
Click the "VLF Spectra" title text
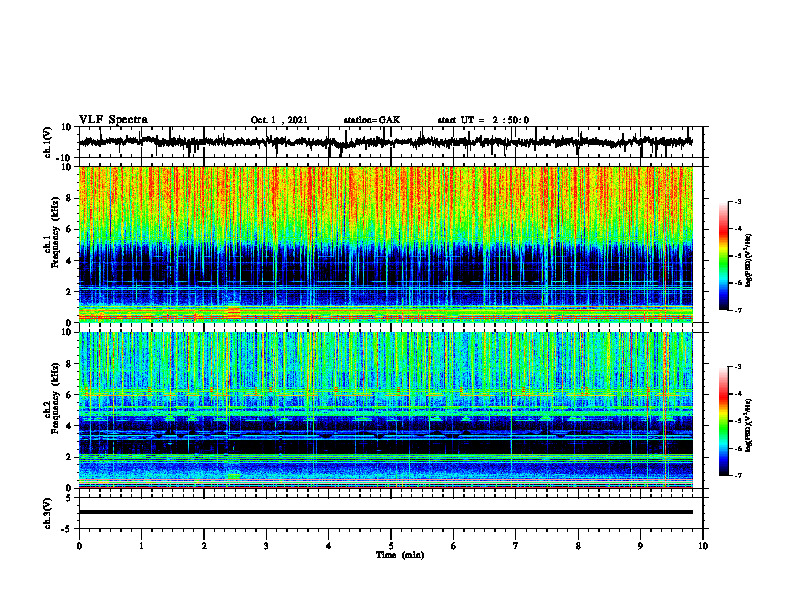113,120
